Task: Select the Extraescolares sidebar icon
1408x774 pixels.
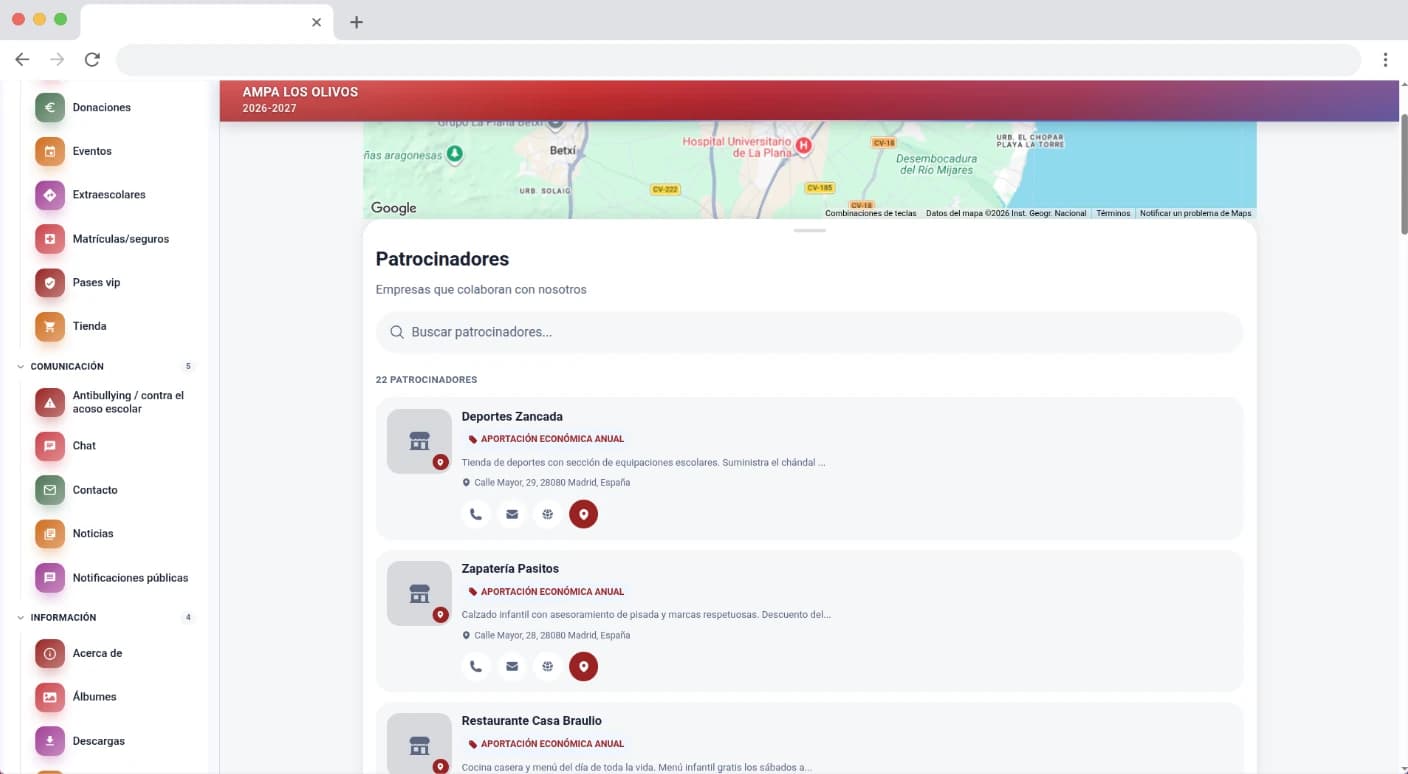Action: tap(50, 195)
